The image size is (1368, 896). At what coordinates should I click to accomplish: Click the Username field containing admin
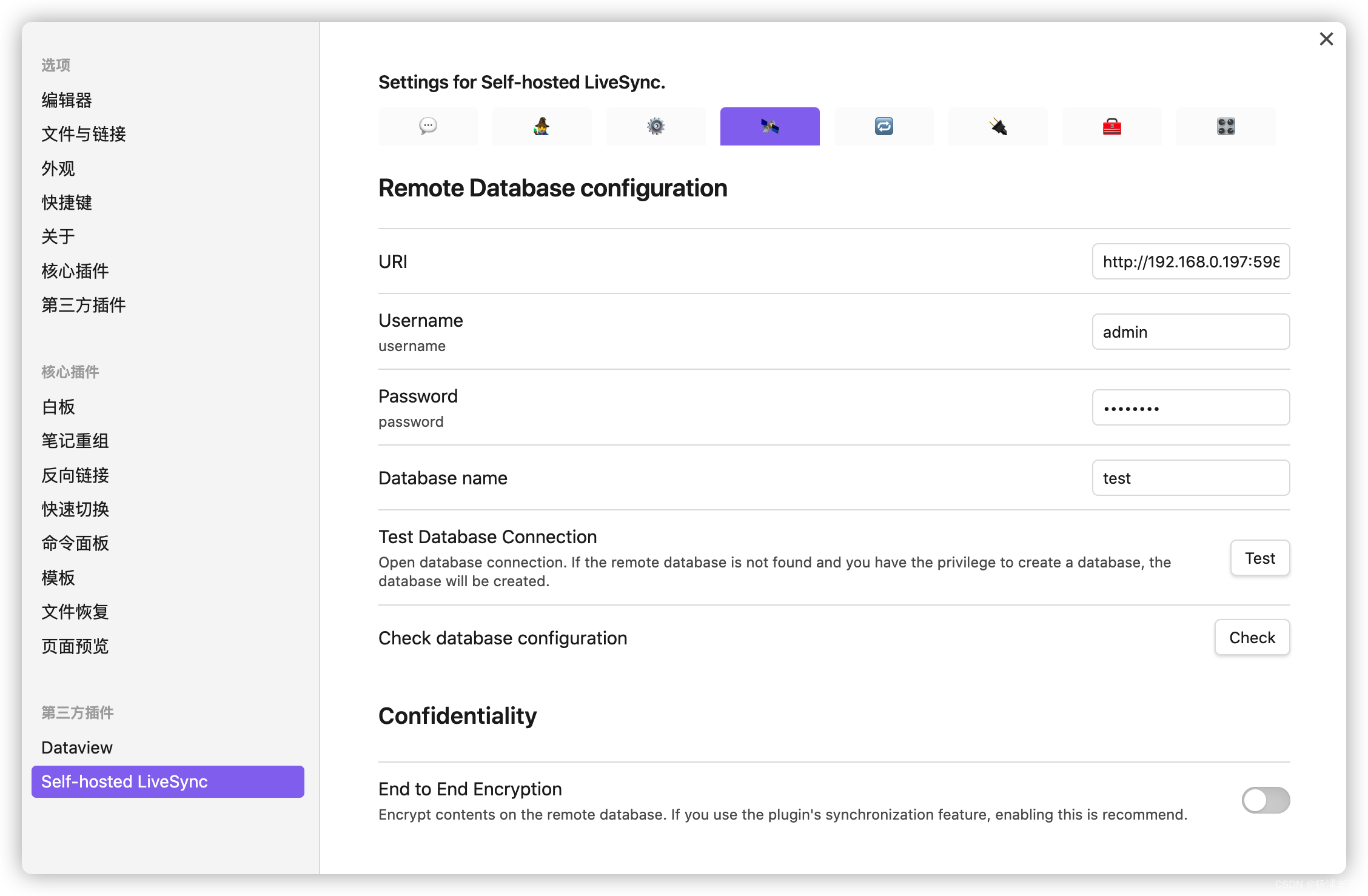tap(1190, 332)
